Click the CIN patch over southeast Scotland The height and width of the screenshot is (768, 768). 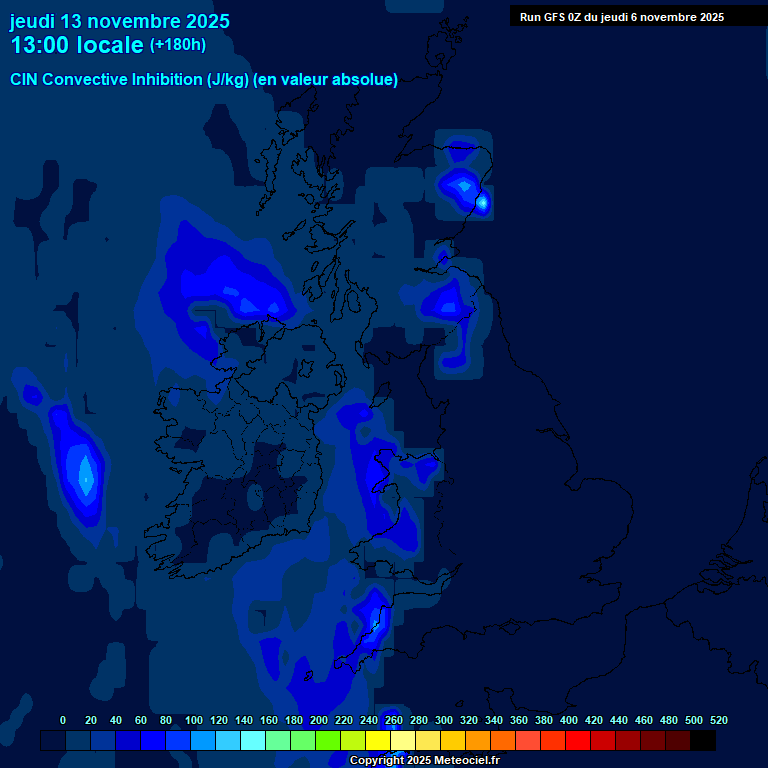446,300
